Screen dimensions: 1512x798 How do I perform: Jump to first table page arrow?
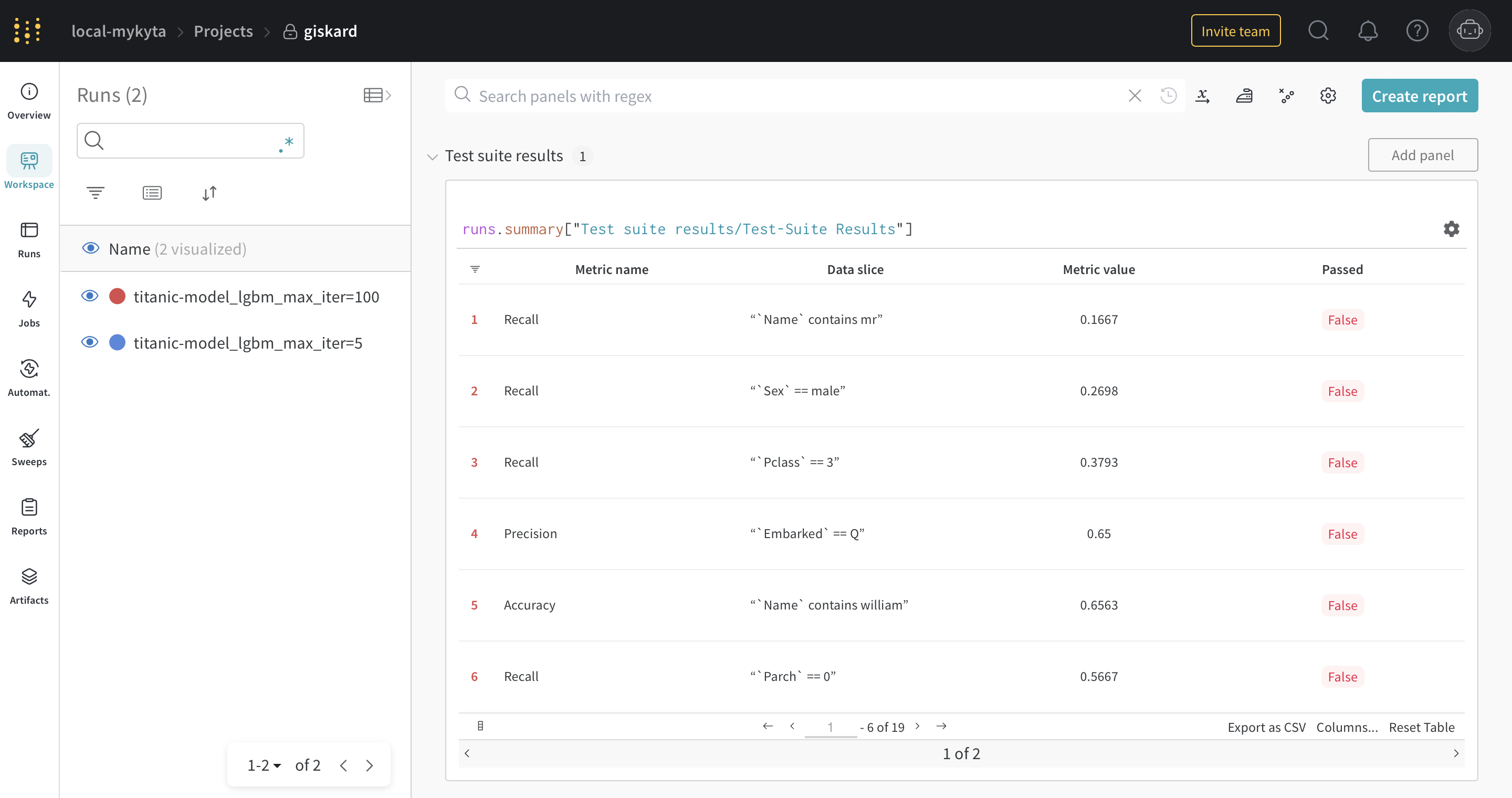point(768,727)
